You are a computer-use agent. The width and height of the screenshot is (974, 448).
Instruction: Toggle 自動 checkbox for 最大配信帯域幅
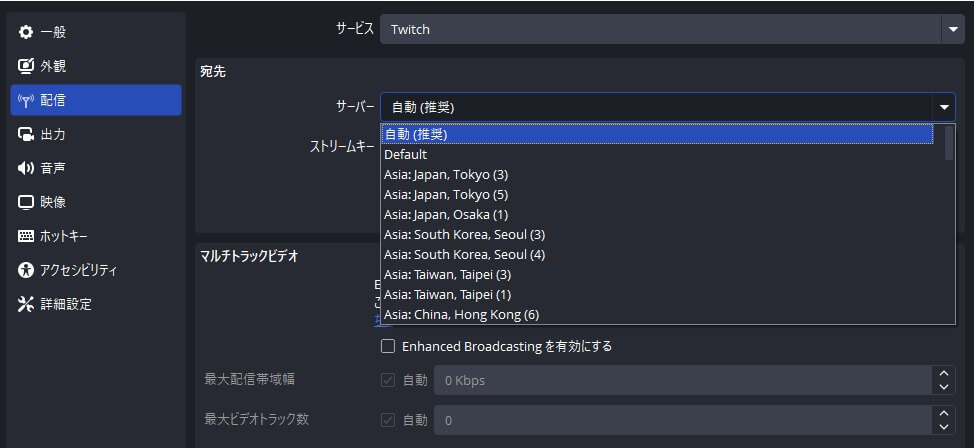pyautogui.click(x=388, y=380)
